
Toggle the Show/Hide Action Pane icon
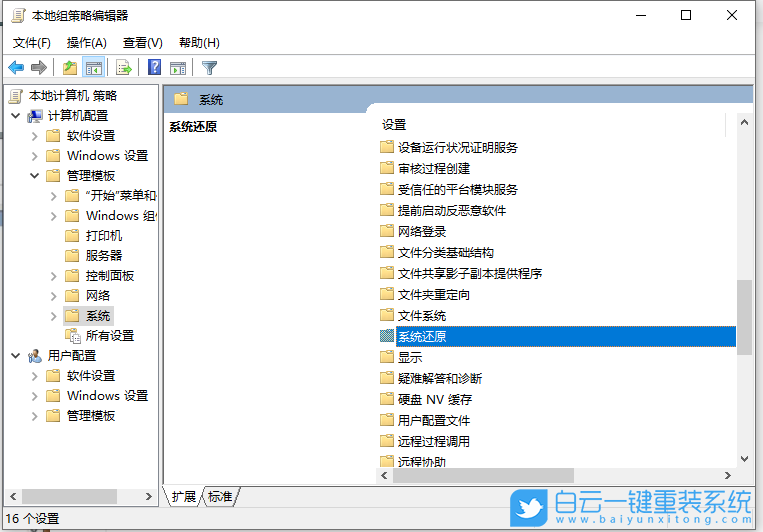178,68
